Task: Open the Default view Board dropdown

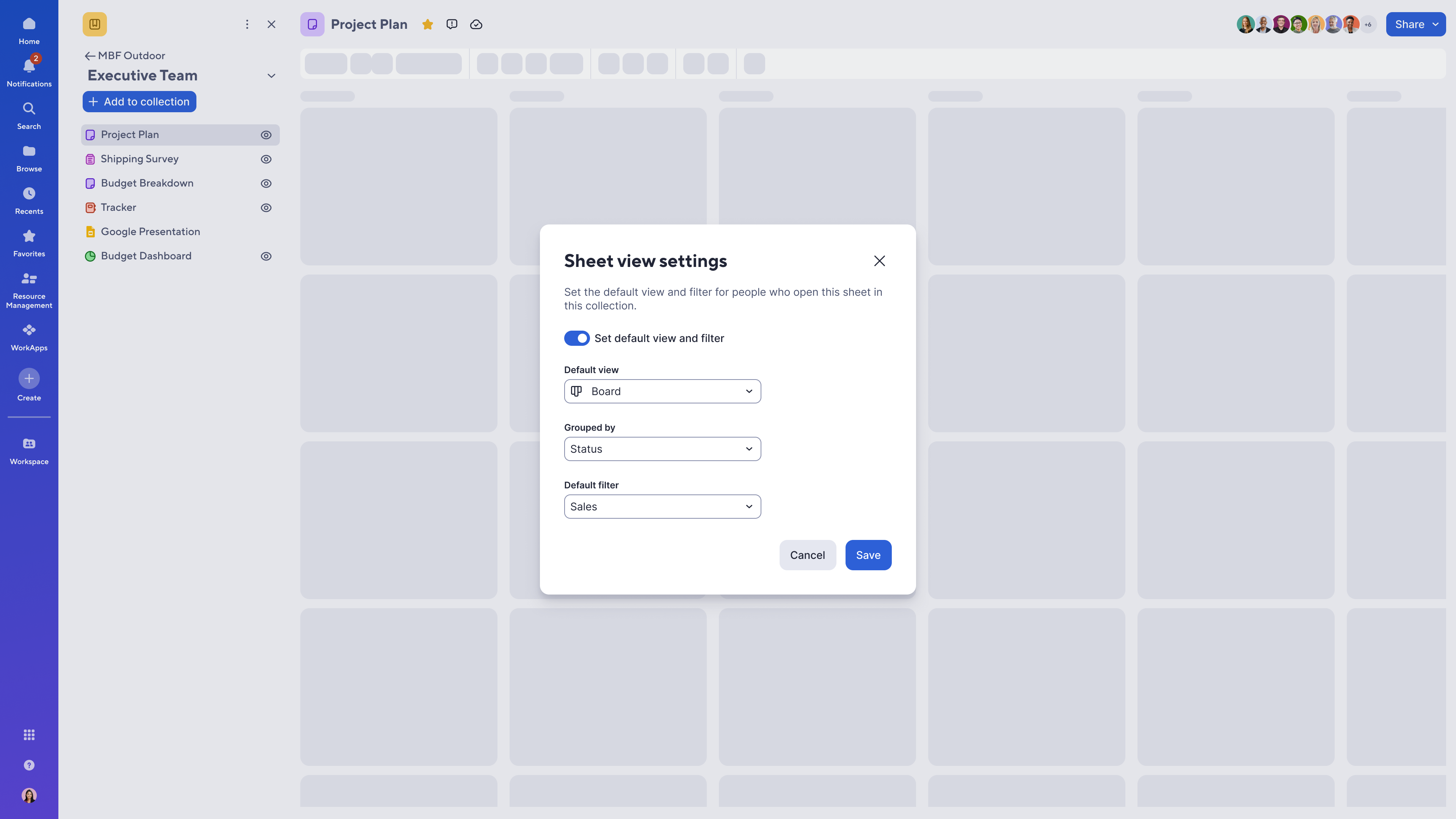Action: pyautogui.click(x=662, y=391)
